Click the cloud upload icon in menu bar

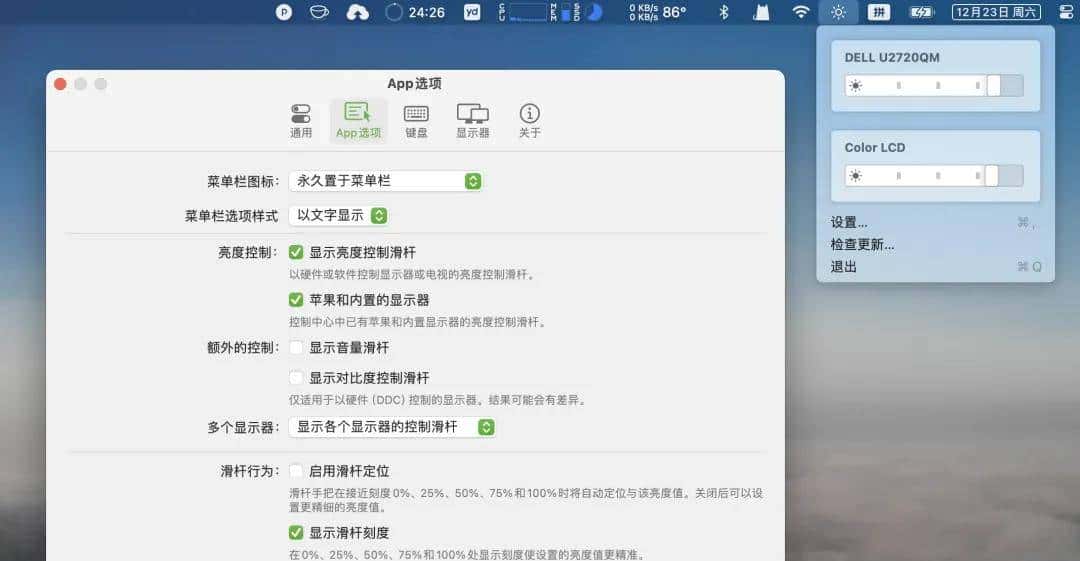point(357,12)
